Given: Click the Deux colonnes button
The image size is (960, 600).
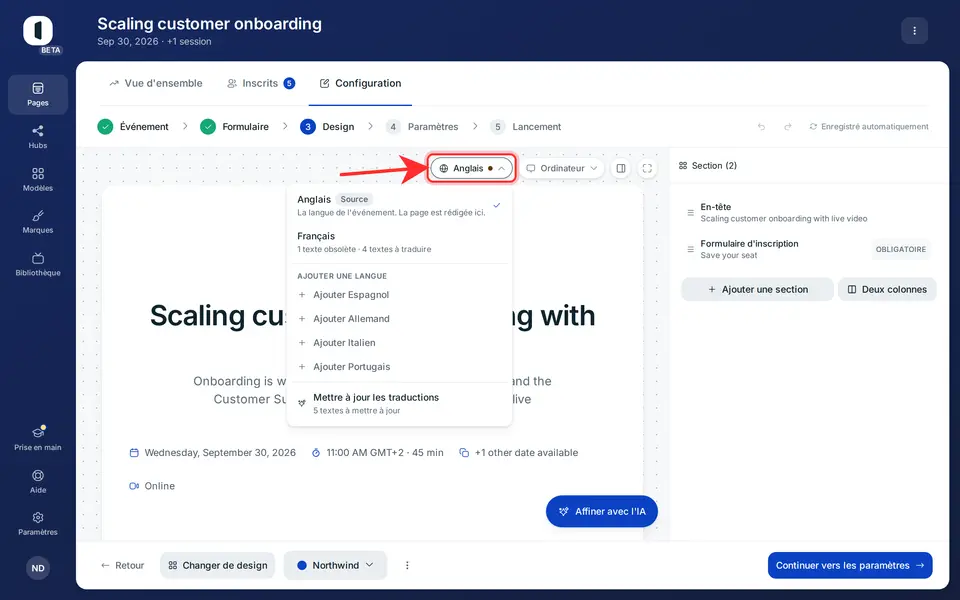Looking at the screenshot, I should coord(887,290).
